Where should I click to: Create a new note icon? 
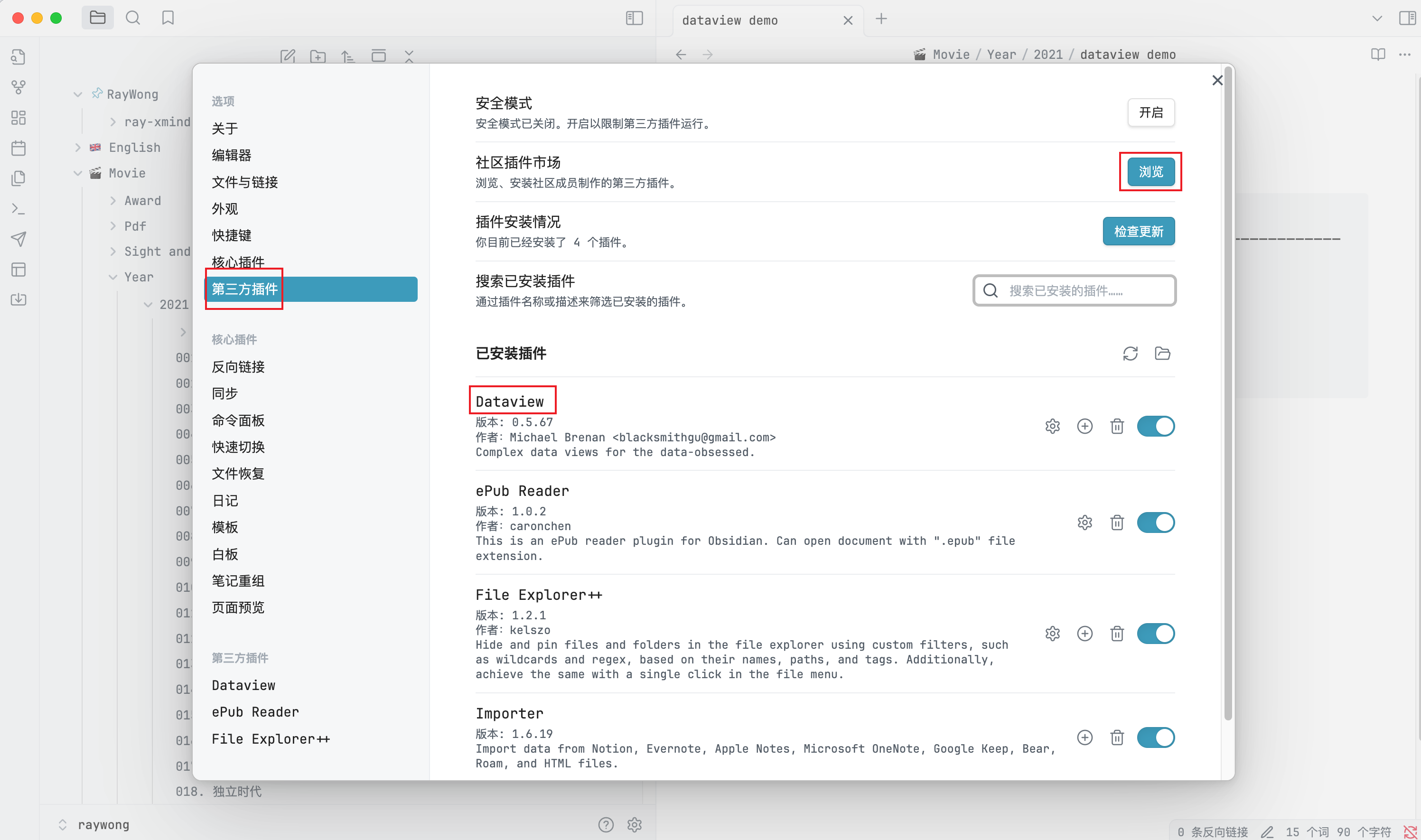[288, 56]
